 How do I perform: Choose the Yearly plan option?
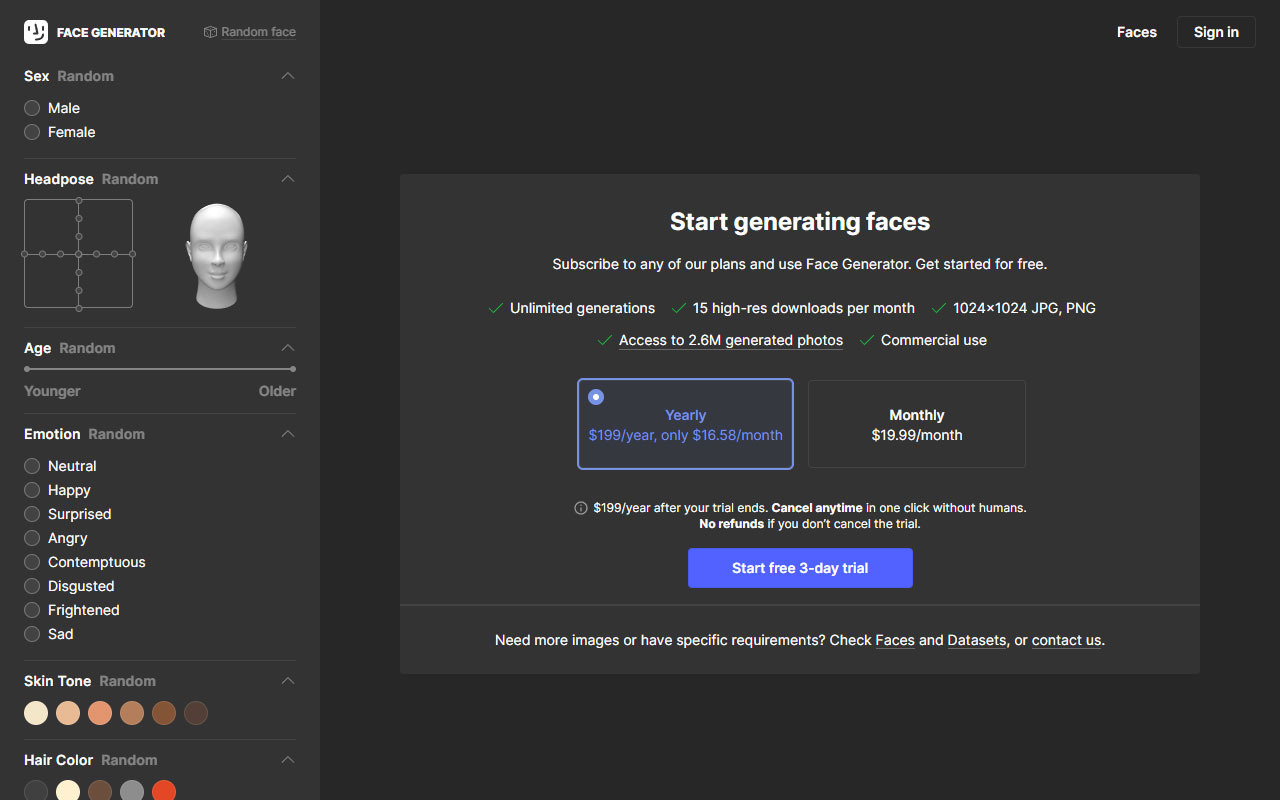(x=685, y=424)
